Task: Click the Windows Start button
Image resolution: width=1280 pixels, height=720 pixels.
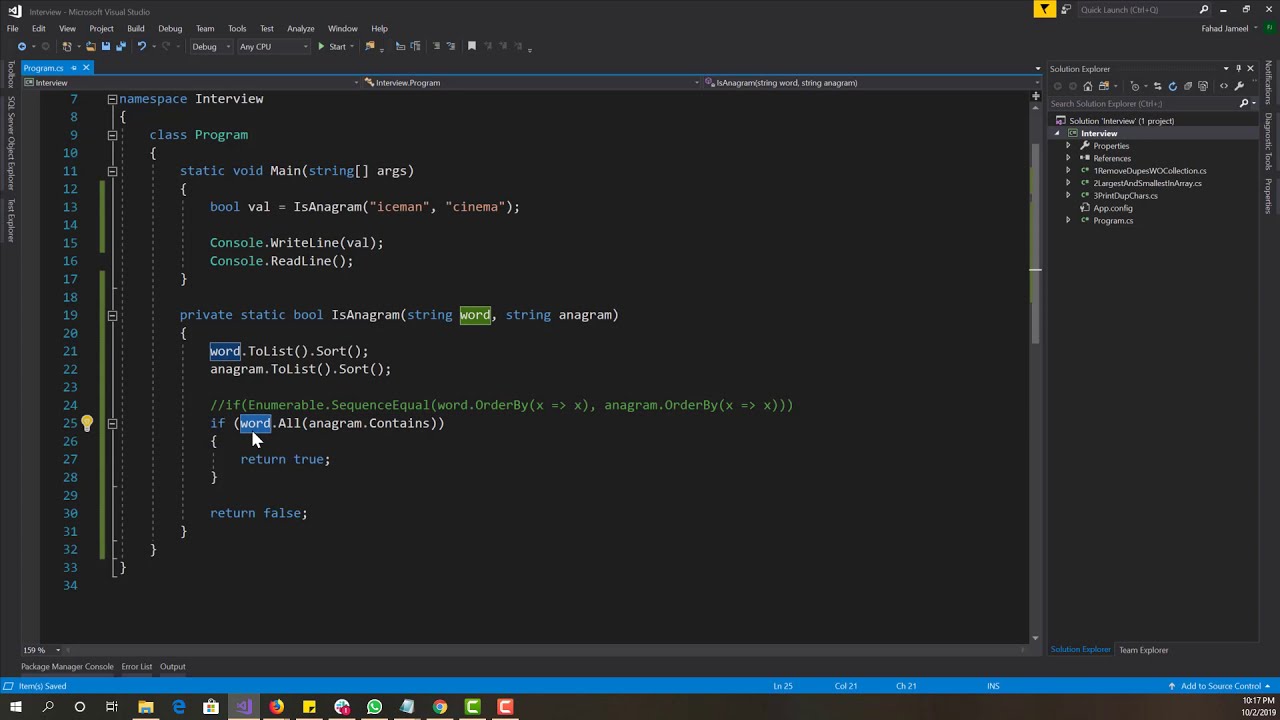Action: click(x=15, y=707)
